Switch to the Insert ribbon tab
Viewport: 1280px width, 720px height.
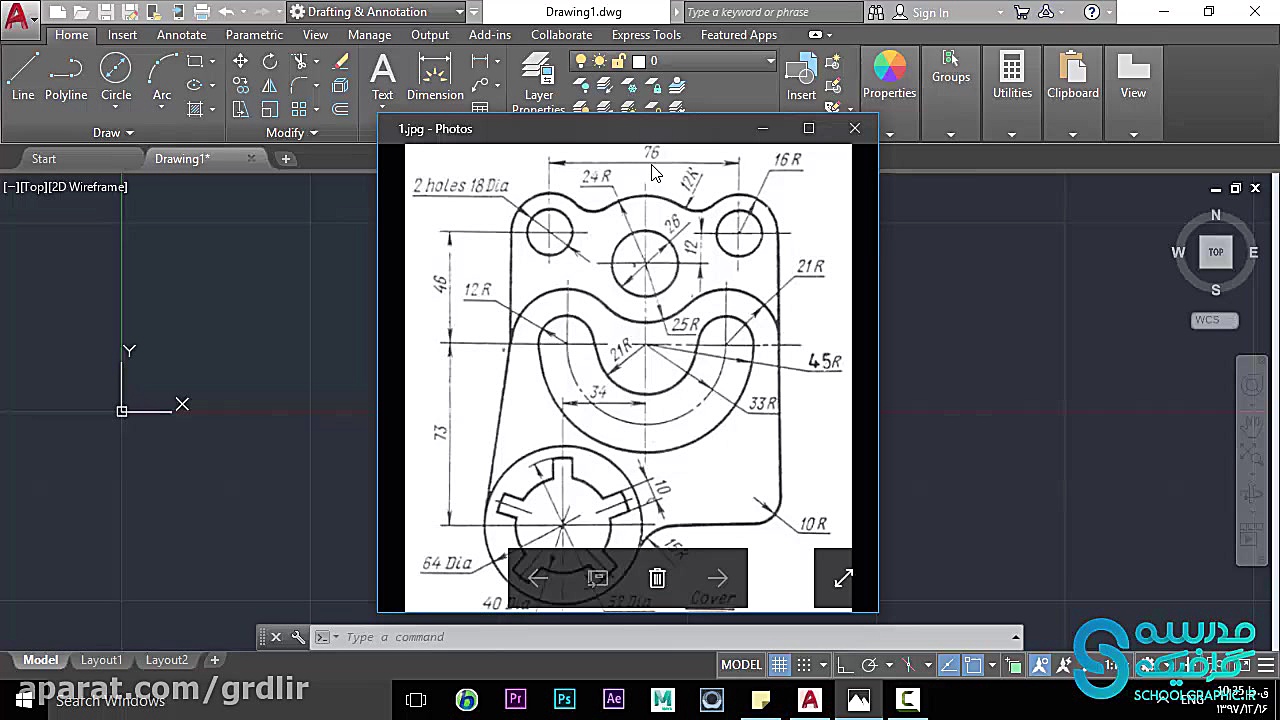click(x=123, y=35)
